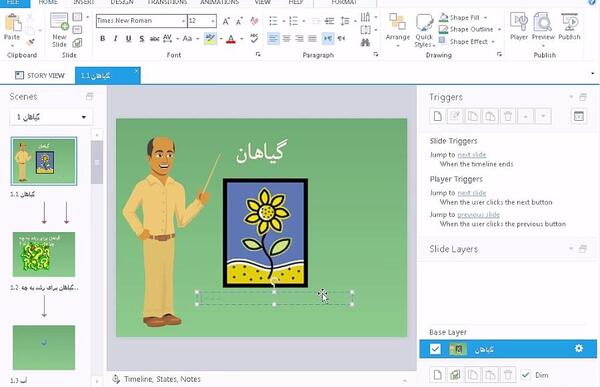This screenshot has width=600, height=387.
Task: Click the 'previous slide' trigger link
Action: point(478,214)
